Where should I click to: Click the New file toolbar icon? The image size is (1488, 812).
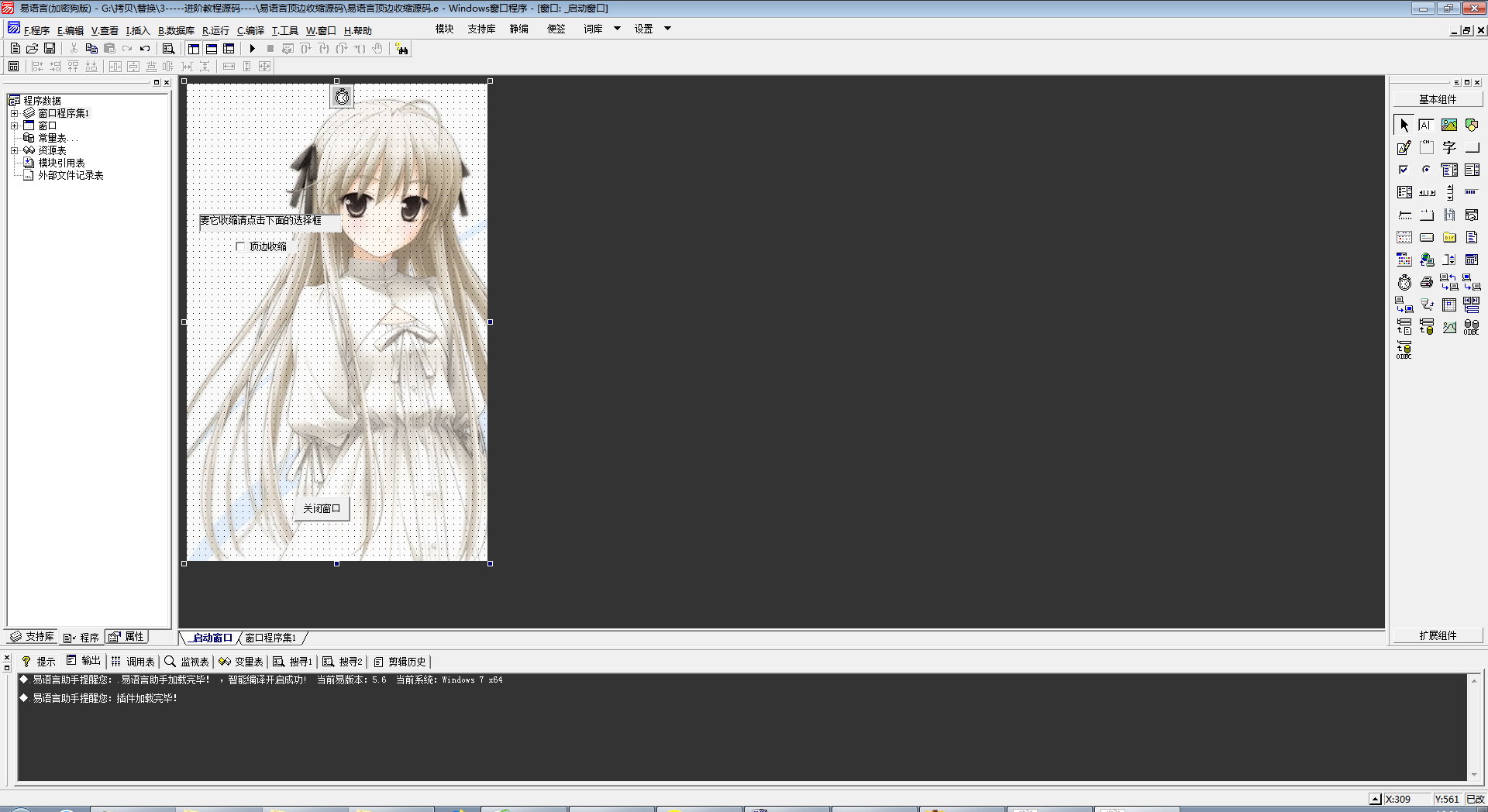click(15, 49)
